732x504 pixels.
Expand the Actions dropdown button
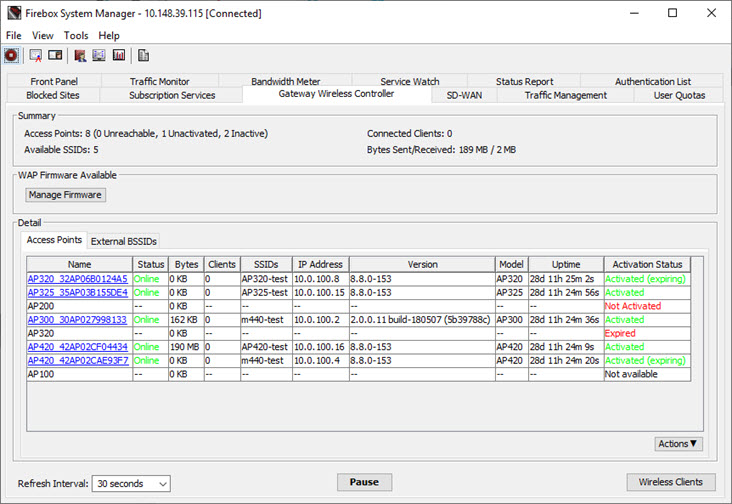[678, 444]
